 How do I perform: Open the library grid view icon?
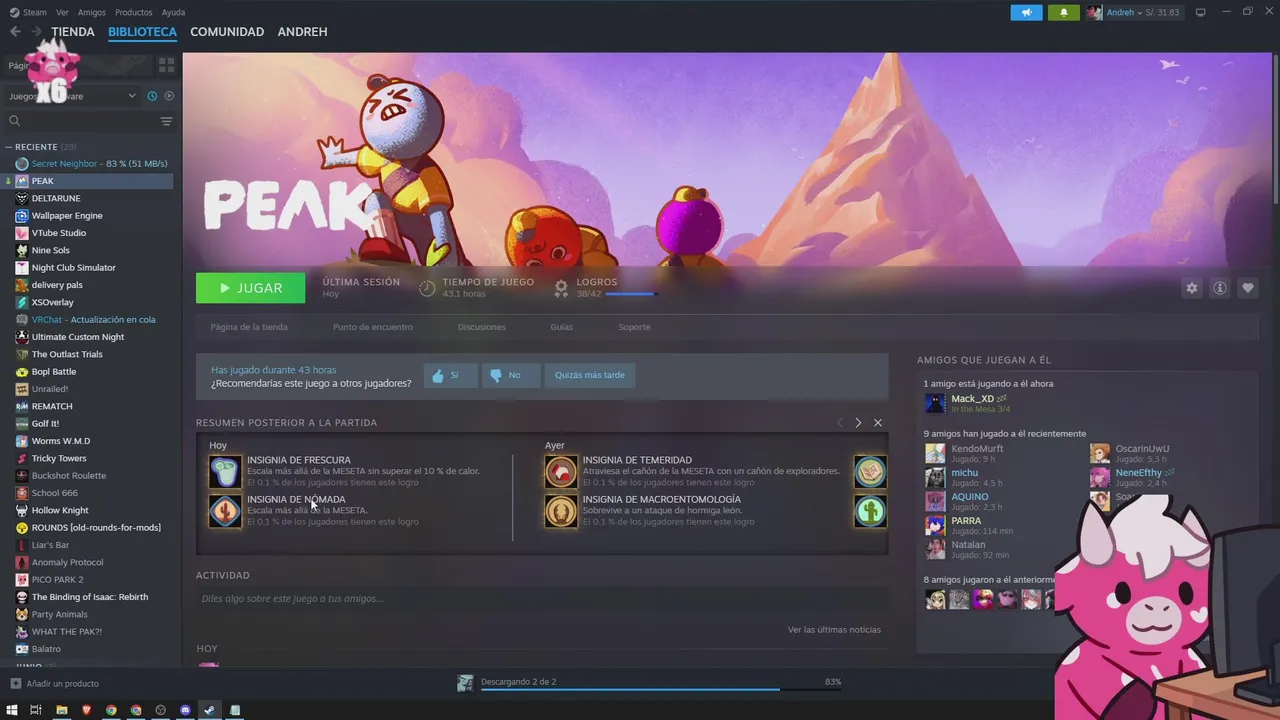coord(166,65)
